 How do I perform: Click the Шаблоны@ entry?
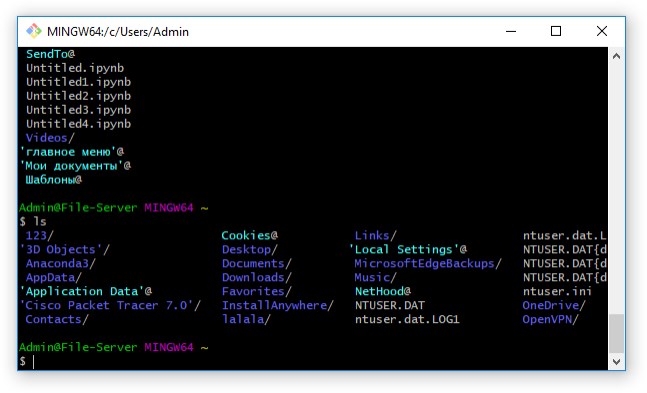[x=54, y=180]
